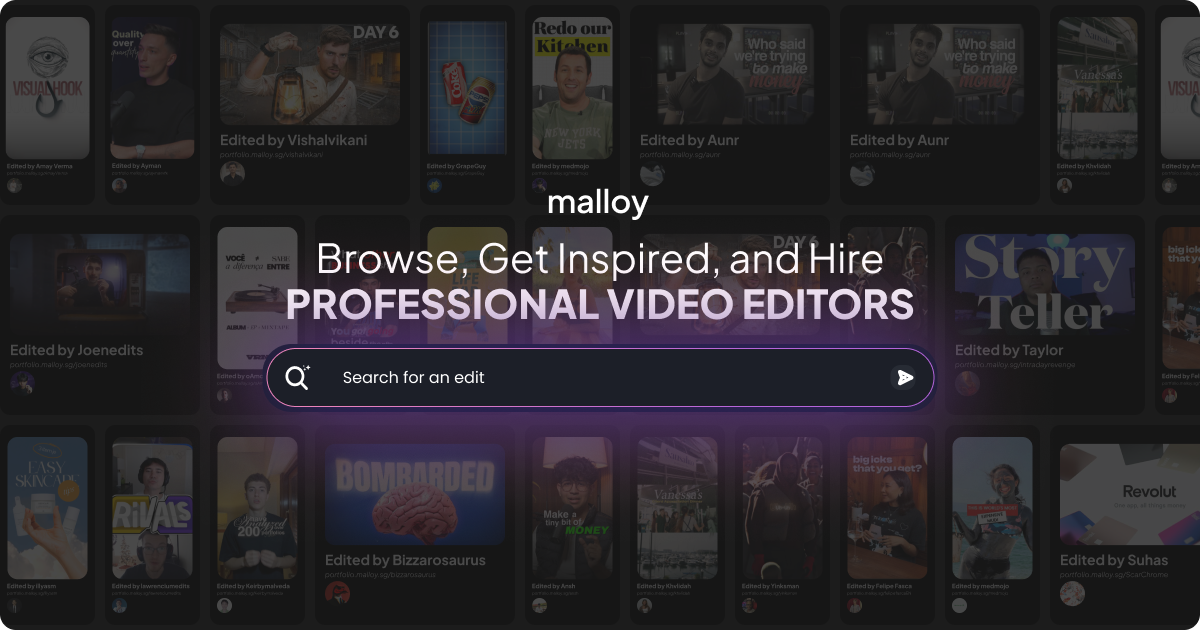
Task: Click Taylor's profile avatar icon
Action: pos(967,382)
